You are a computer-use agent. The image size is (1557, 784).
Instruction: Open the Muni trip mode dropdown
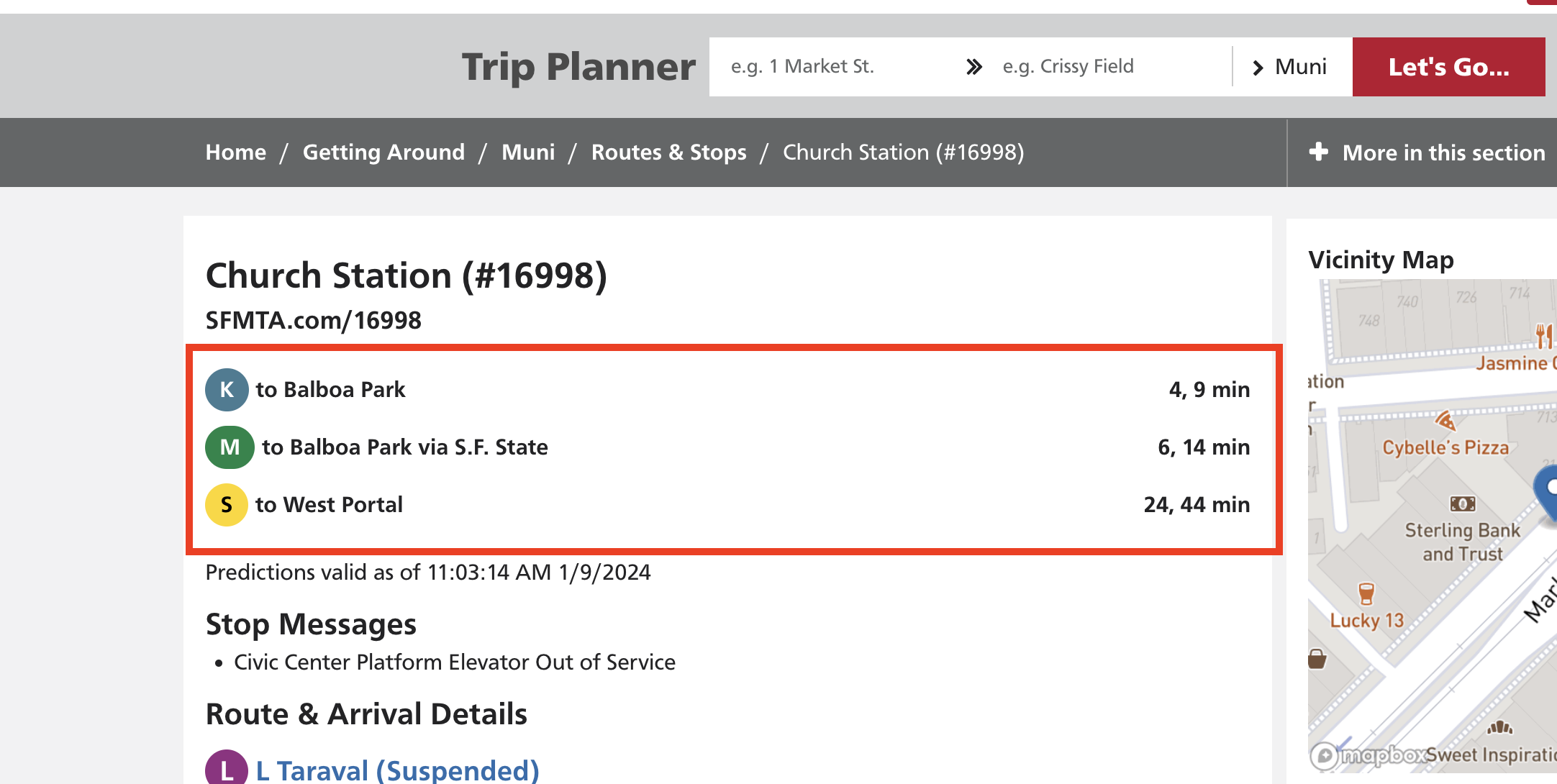pyautogui.click(x=1292, y=67)
